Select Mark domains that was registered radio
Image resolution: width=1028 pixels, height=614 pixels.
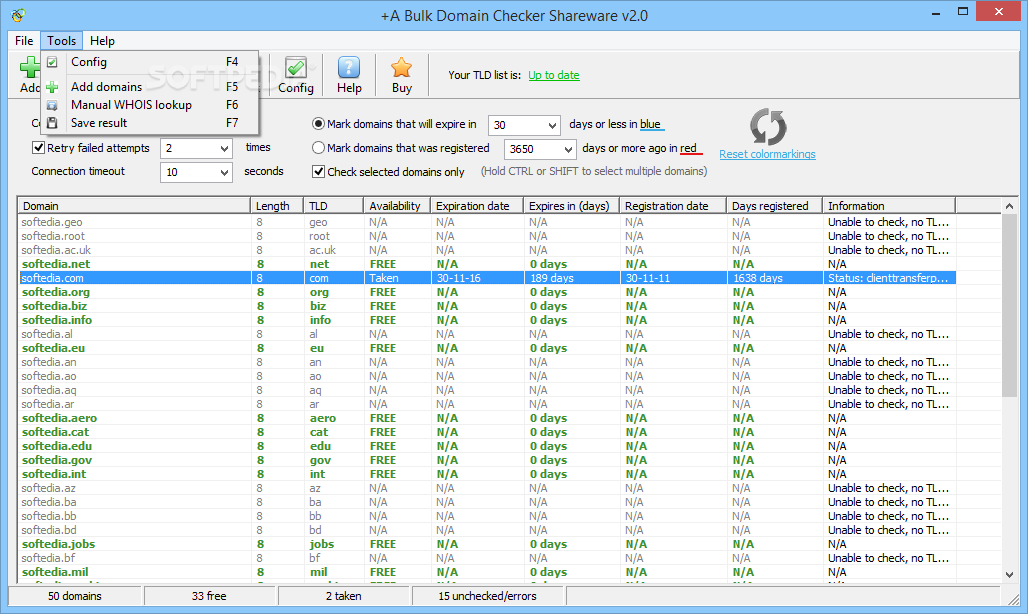(318, 148)
